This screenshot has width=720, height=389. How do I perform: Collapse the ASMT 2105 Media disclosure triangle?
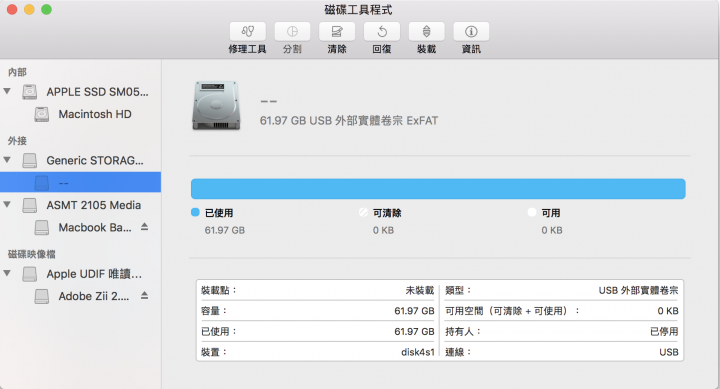coord(7,204)
